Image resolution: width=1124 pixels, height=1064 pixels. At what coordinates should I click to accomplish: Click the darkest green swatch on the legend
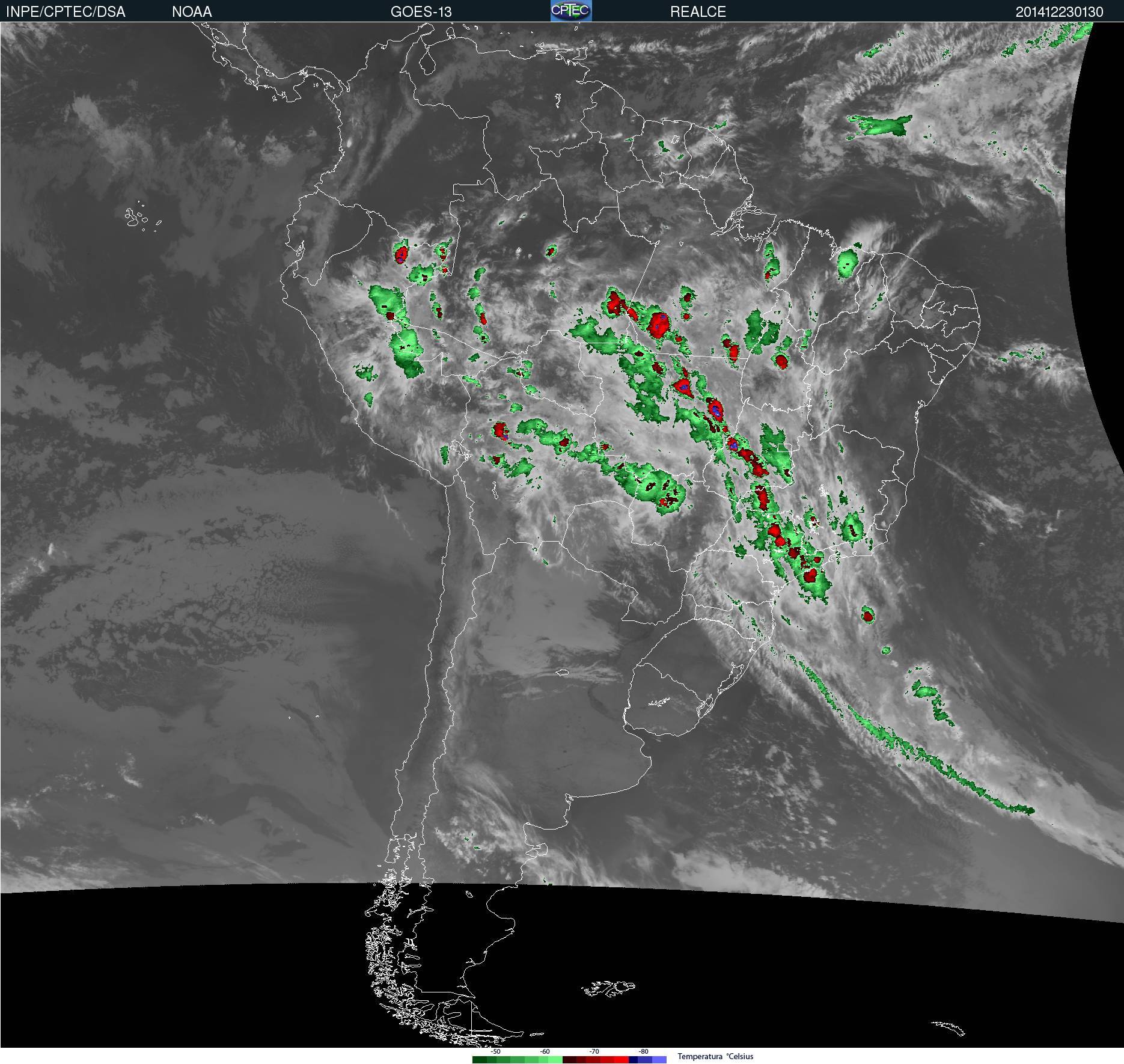point(480,1059)
